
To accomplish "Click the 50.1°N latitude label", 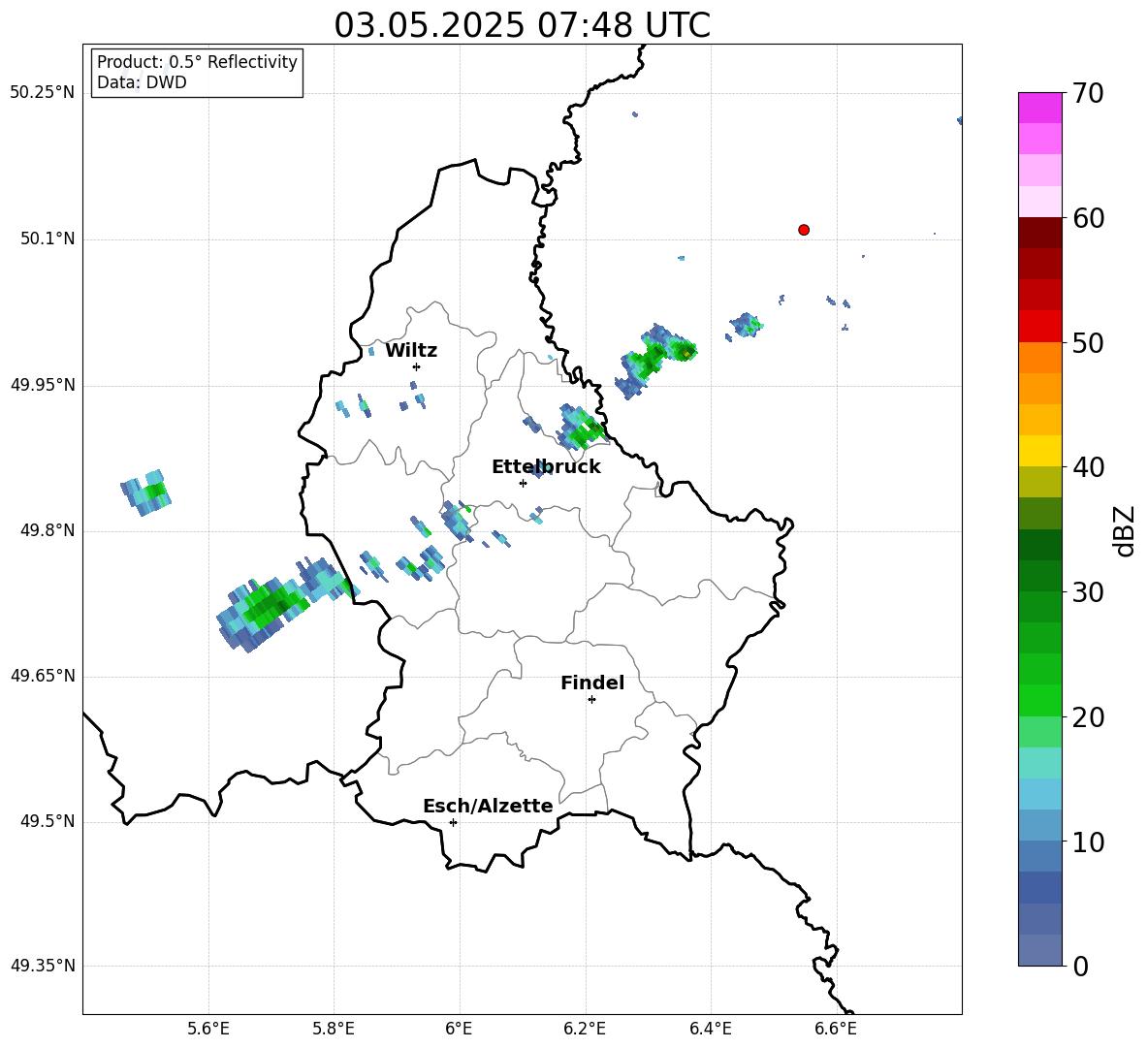I will coord(48,238).
